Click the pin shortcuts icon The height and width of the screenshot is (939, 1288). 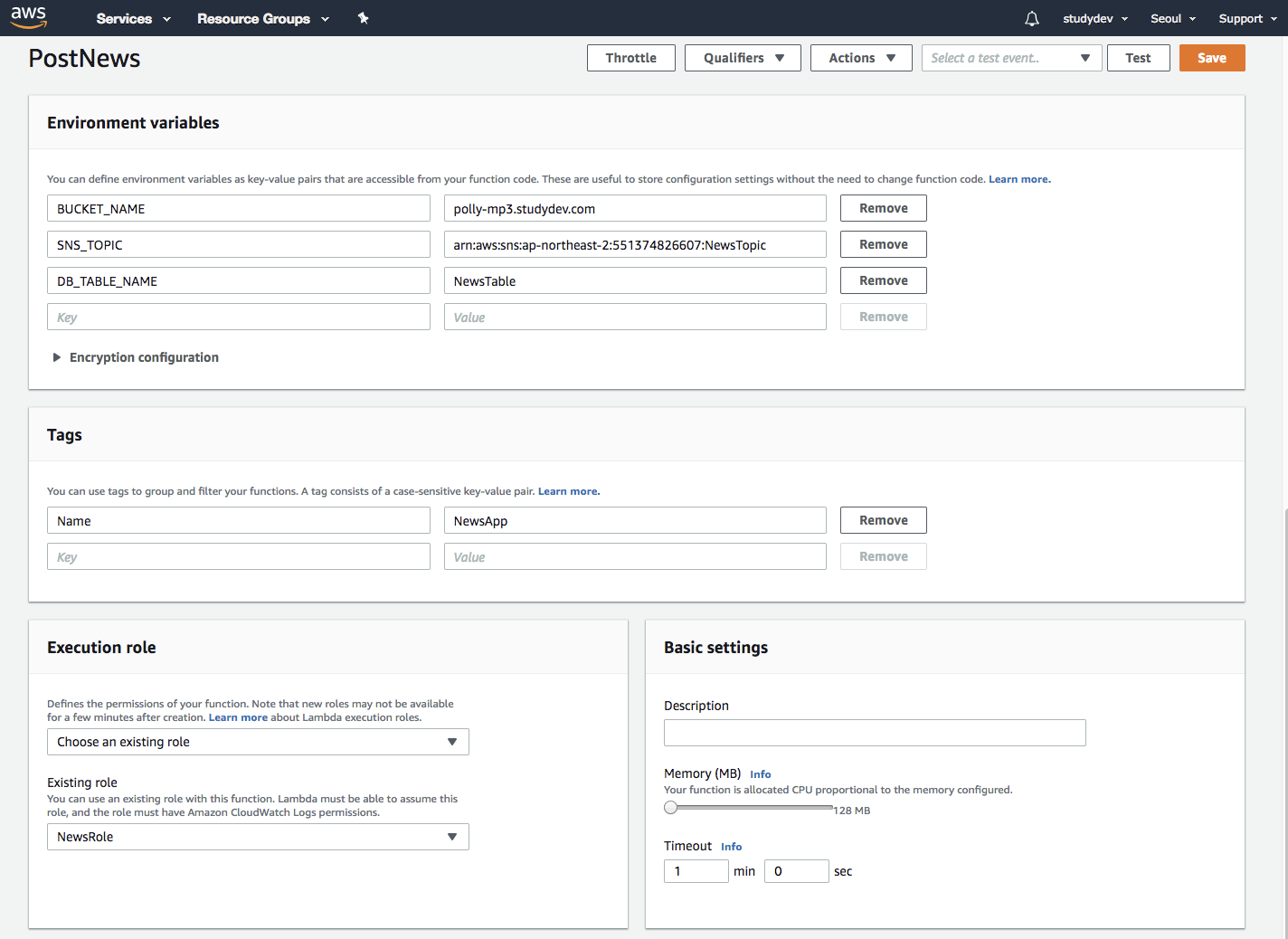click(363, 18)
